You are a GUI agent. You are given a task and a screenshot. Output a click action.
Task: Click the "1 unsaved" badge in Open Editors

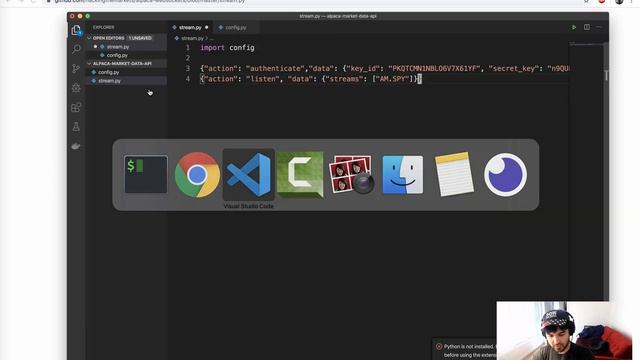[140, 38]
